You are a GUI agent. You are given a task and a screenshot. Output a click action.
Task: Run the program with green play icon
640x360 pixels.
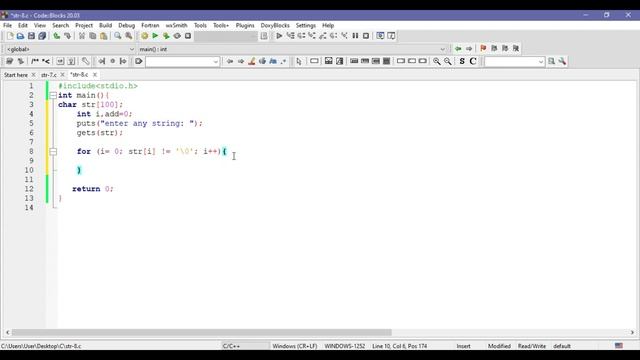[155, 36]
